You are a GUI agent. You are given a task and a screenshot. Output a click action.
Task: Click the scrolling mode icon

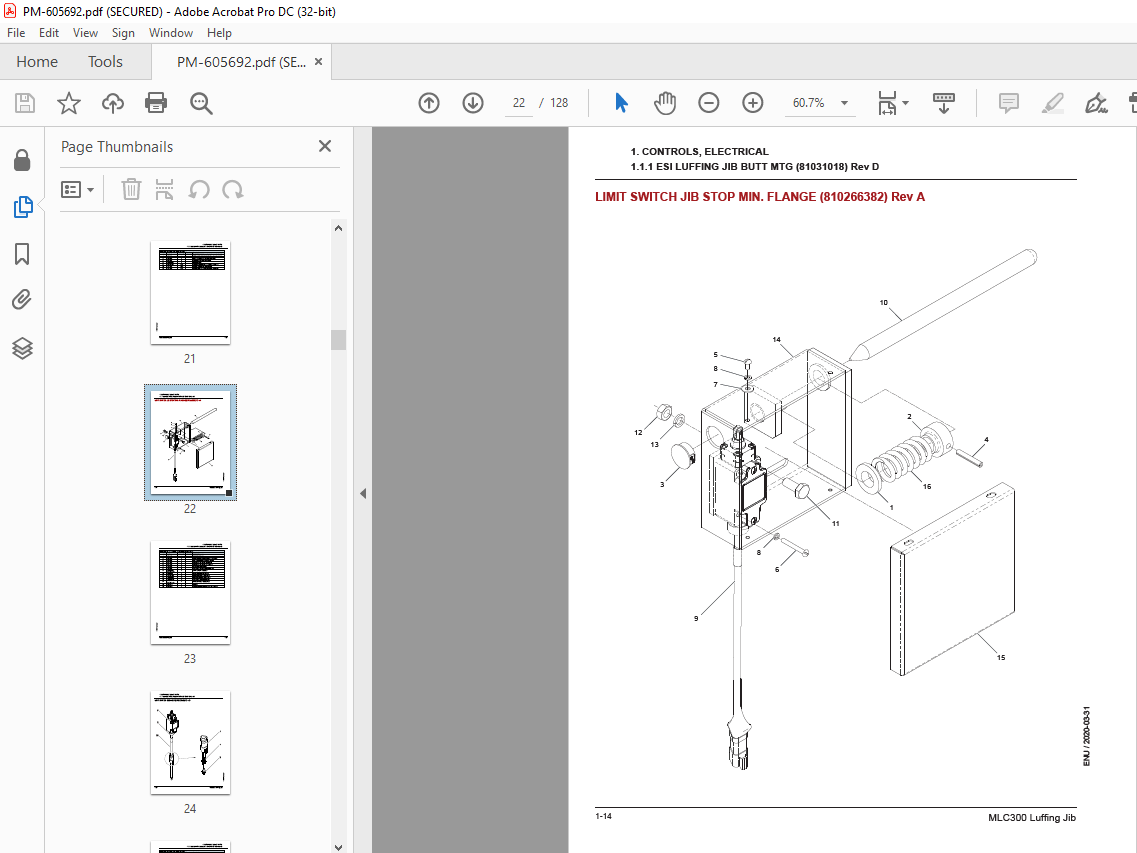coord(943,103)
